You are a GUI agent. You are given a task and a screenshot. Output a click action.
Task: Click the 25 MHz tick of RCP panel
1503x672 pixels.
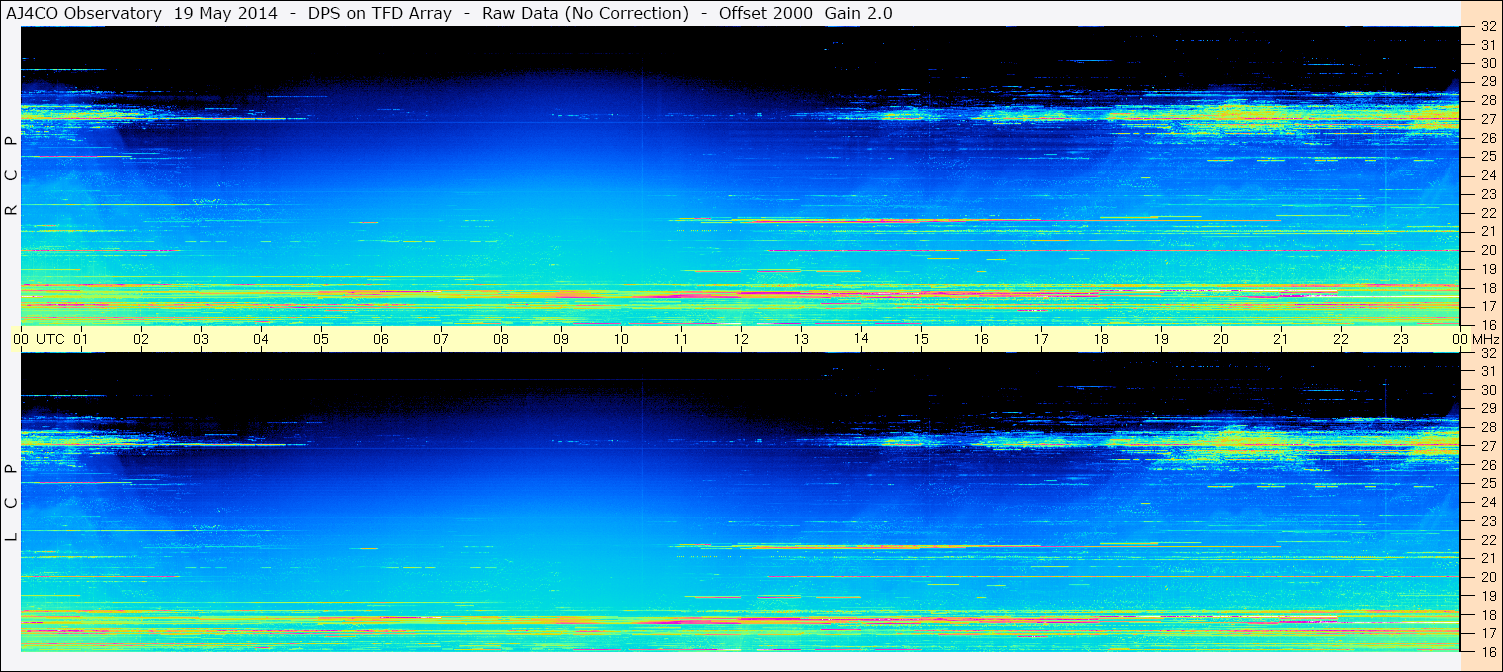pyautogui.click(x=1488, y=156)
